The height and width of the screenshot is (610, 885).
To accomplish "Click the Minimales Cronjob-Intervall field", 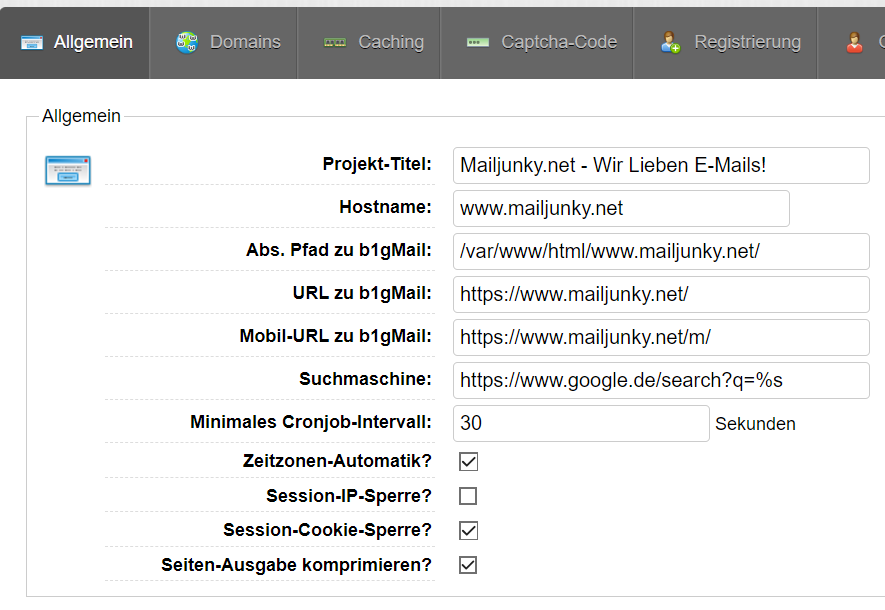I will click(581, 423).
